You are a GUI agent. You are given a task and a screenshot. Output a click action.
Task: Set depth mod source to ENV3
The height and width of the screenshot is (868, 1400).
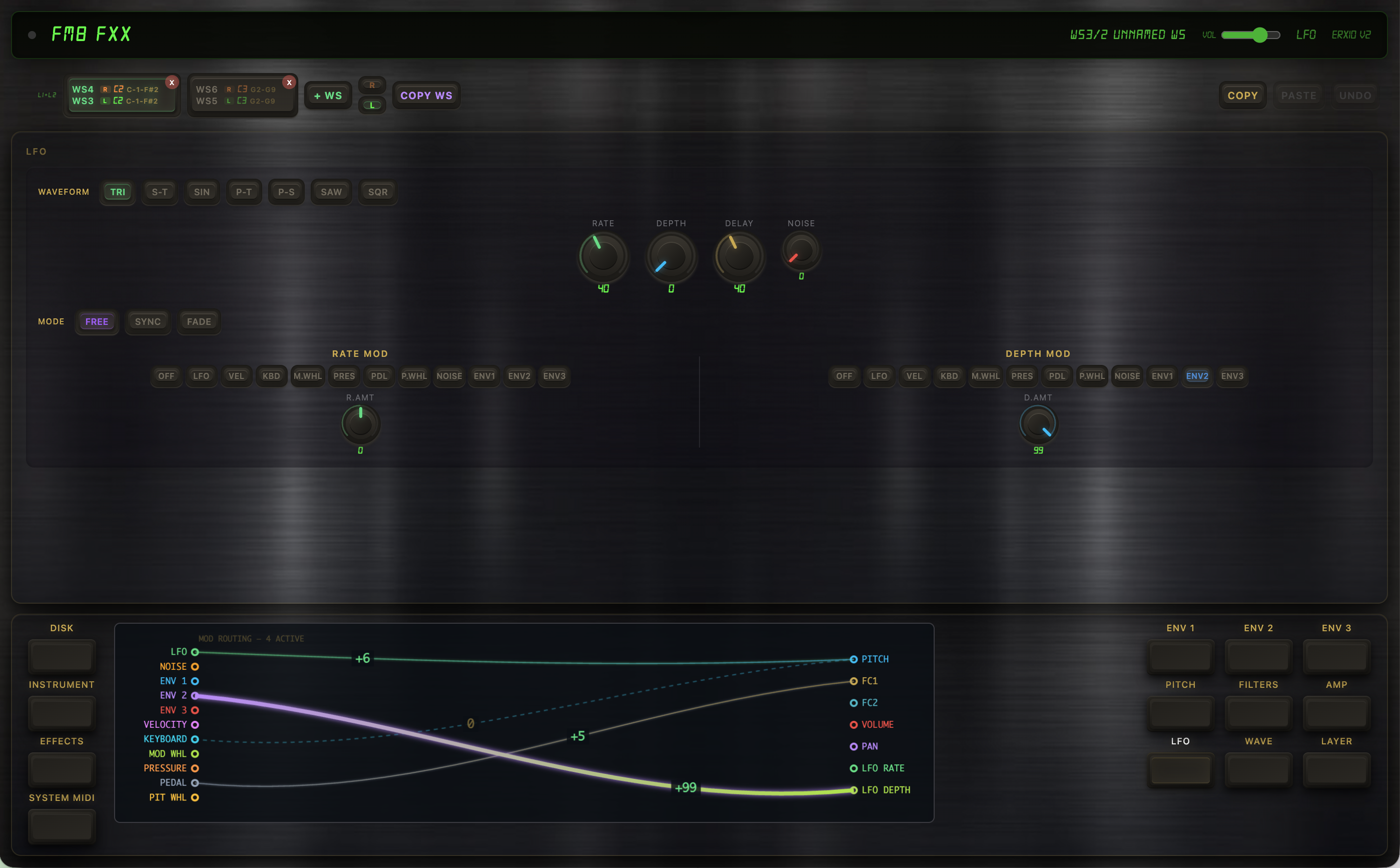1232,376
